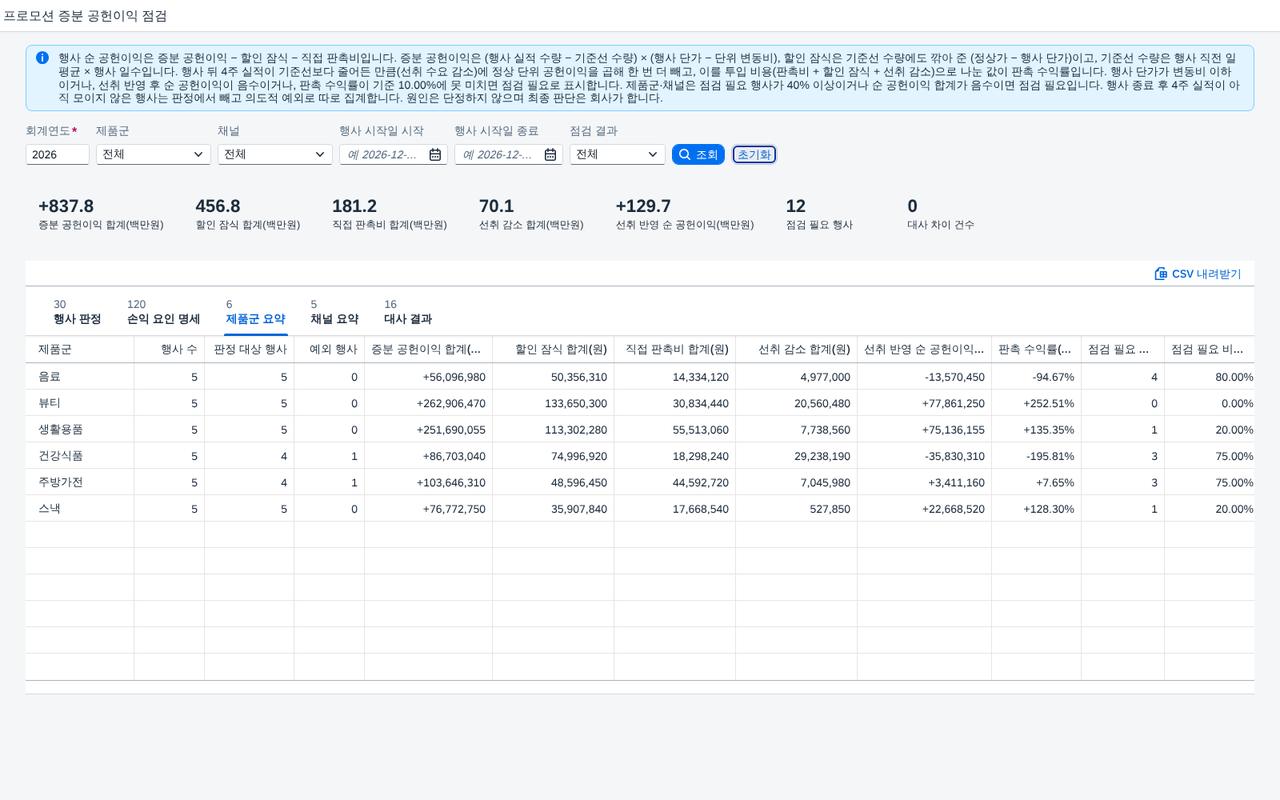The width and height of the screenshot is (1280, 800).
Task: Click the CSV download icon
Action: click(x=1161, y=274)
